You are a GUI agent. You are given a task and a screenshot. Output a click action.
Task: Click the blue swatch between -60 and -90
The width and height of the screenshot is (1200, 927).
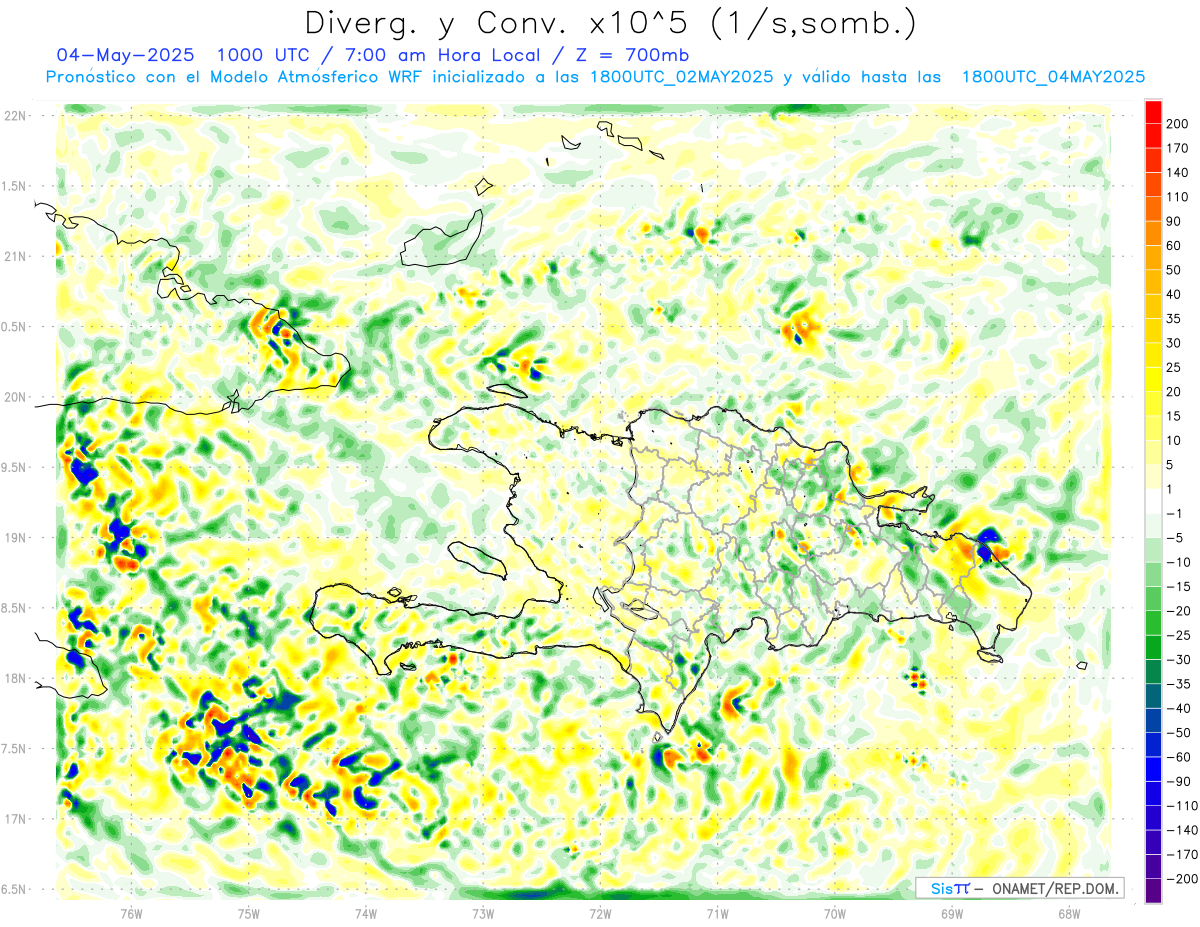[1153, 768]
